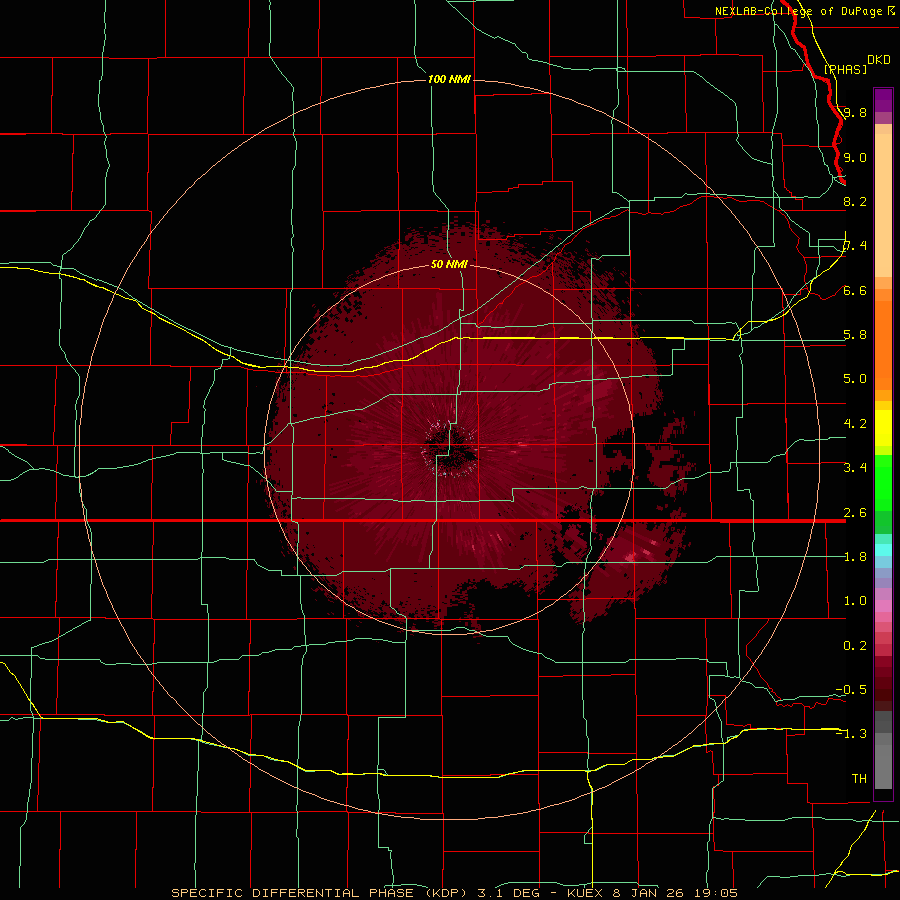Click the 5.0 legend value
The image size is (900, 900).
[855, 379]
